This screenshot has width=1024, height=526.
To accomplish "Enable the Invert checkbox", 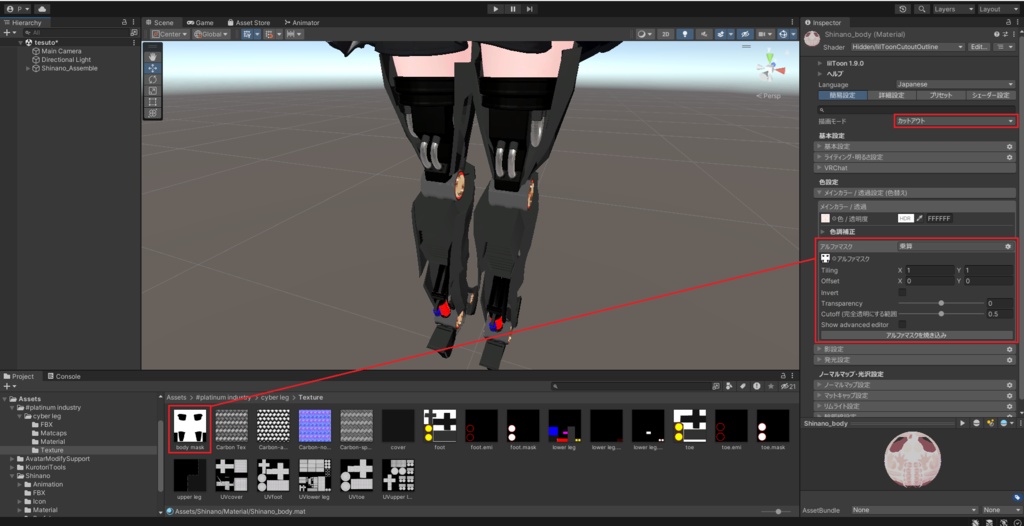I will 902,293.
